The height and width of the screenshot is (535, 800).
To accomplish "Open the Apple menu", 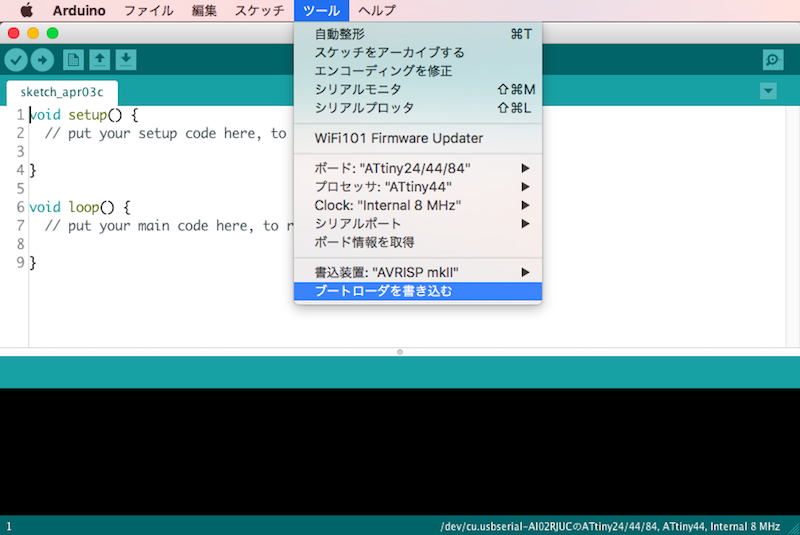I will (x=26, y=10).
